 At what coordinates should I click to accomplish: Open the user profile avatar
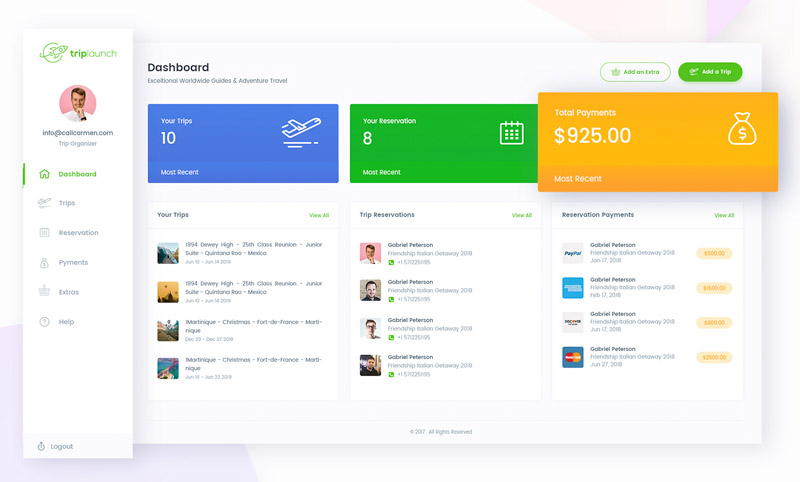pos(78,104)
